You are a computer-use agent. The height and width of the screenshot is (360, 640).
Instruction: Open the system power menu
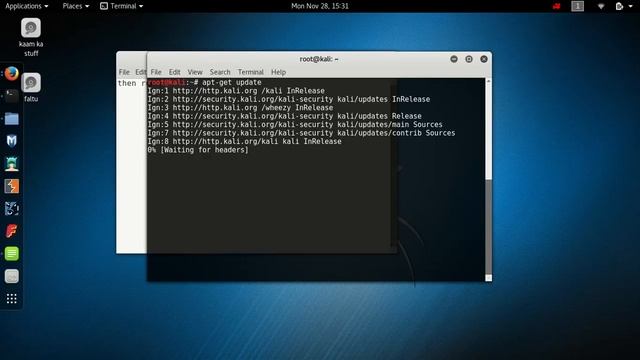coord(624,6)
